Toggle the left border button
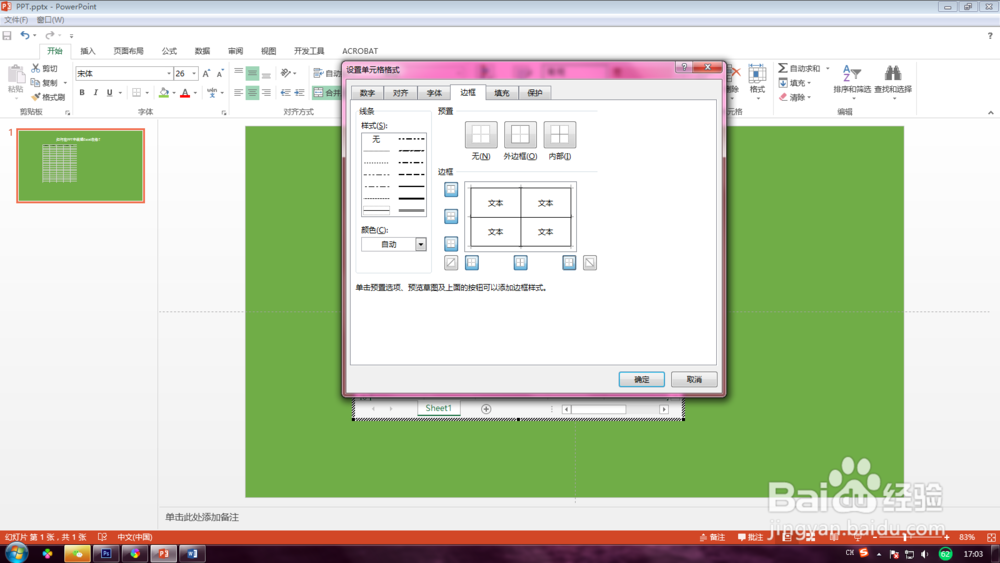This screenshot has height=563, width=1000. pyautogui.click(x=472, y=263)
